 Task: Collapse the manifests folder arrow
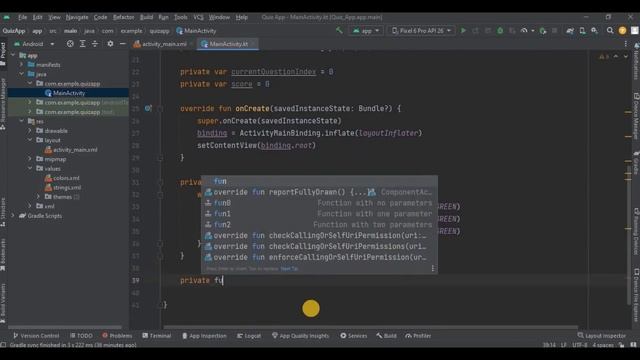[x=22, y=64]
